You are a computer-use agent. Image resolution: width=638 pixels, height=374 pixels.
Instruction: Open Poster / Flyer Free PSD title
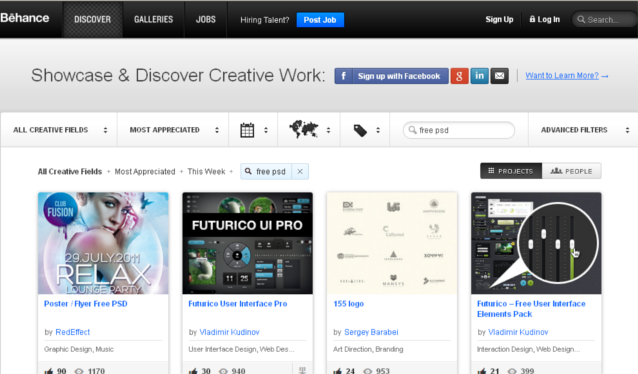click(86, 304)
